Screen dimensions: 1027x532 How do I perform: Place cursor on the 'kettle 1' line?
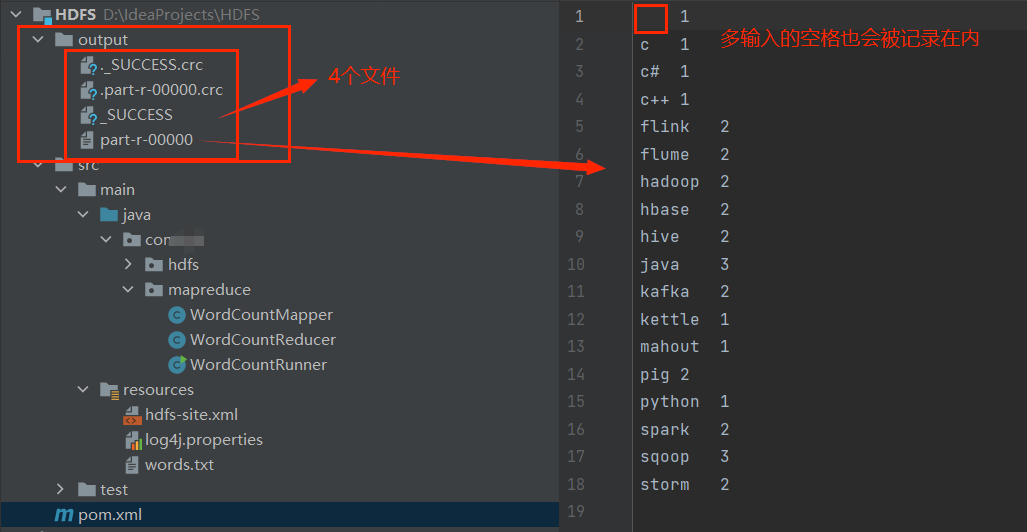(684, 320)
